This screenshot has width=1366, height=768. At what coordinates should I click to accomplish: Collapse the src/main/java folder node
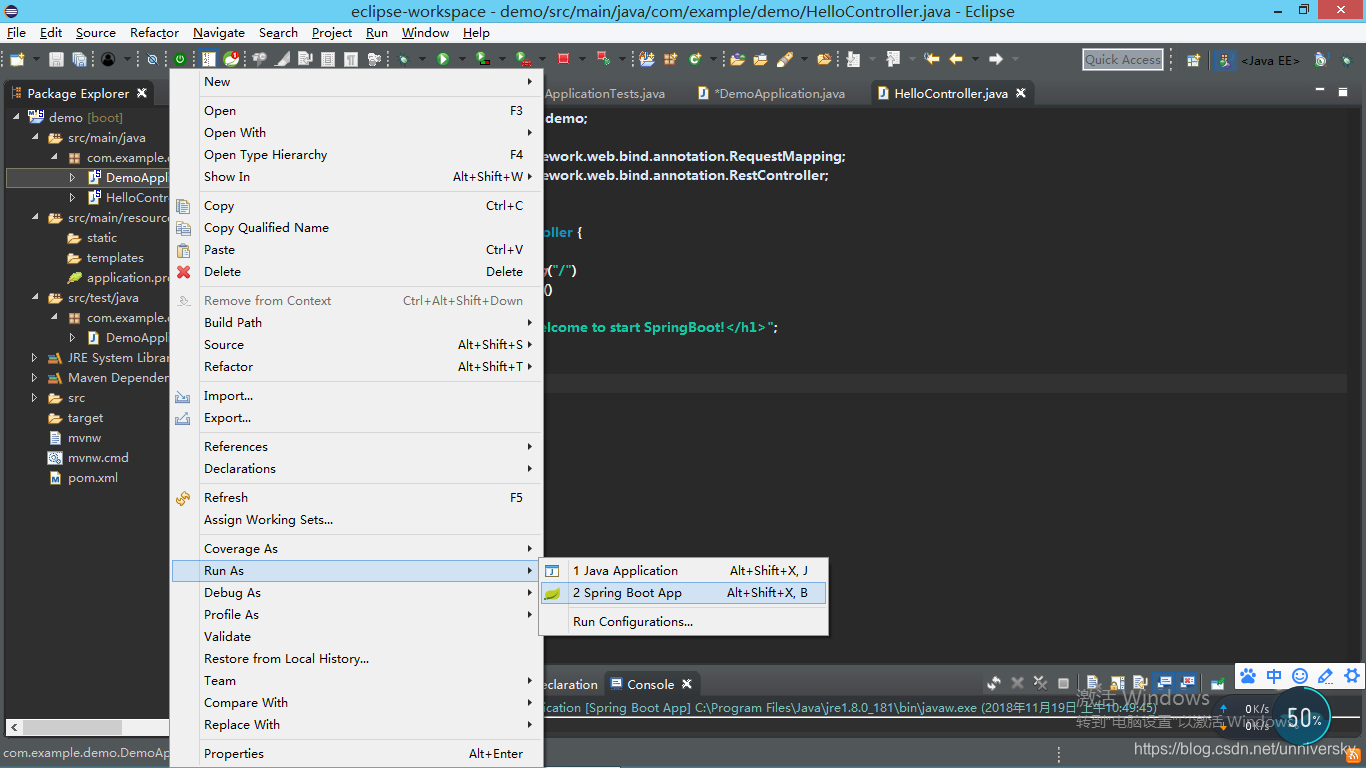(x=35, y=138)
